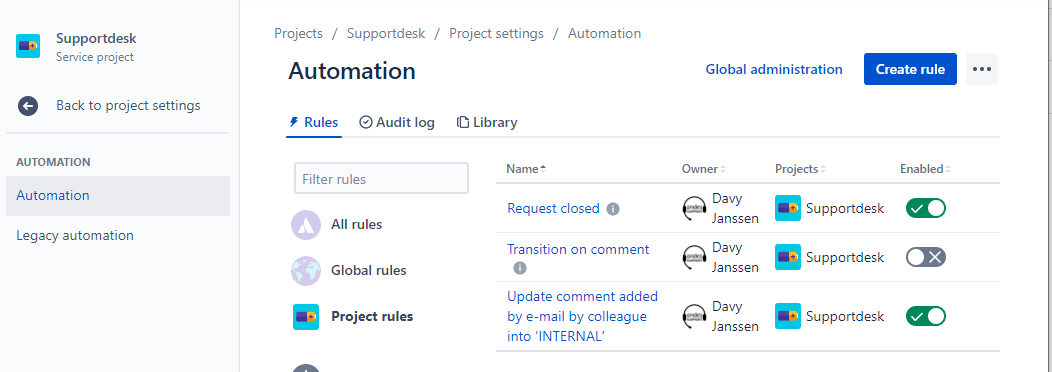
Task: Click Davy Janssen avatar in Transition on comment row
Action: (694, 257)
